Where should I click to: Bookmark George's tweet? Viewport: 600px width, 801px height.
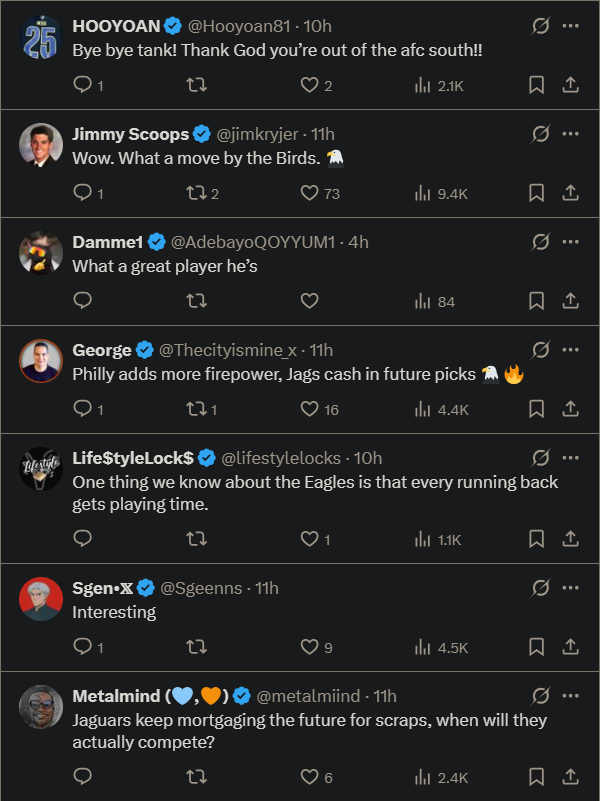(x=537, y=408)
